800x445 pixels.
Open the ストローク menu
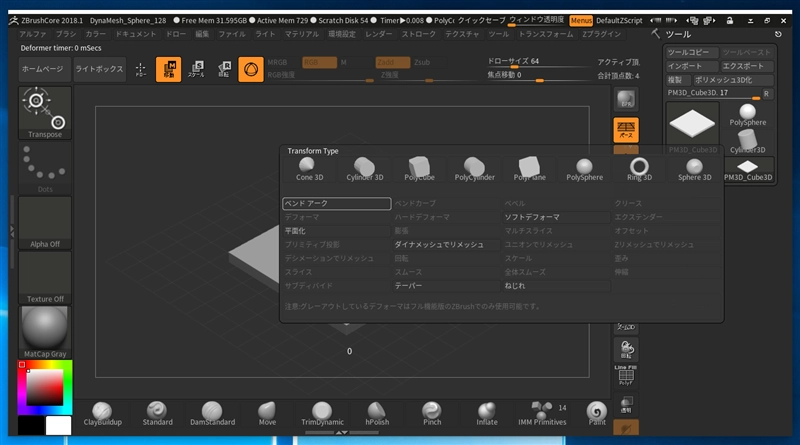pos(419,34)
